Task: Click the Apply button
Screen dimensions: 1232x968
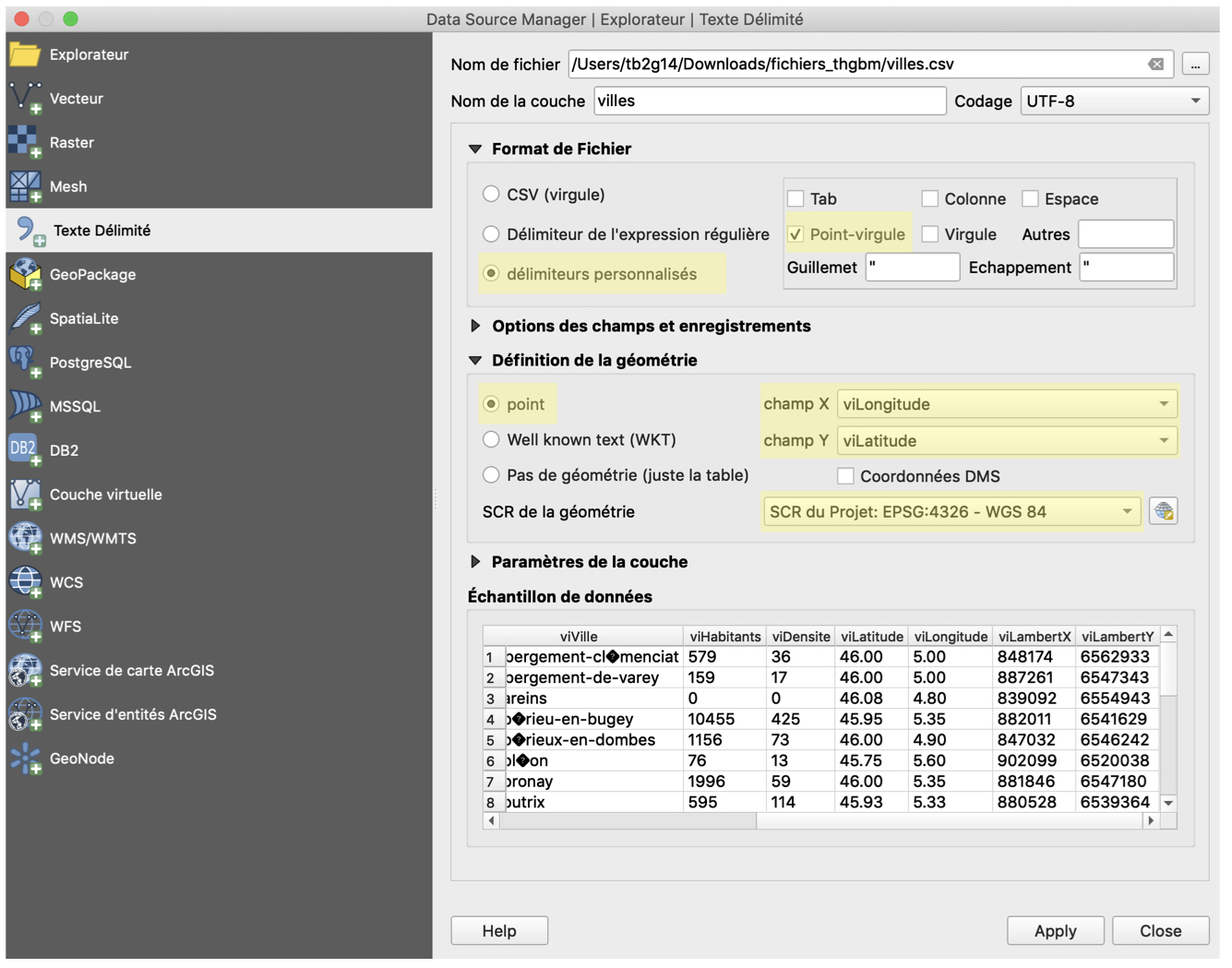Action: coord(1055,931)
